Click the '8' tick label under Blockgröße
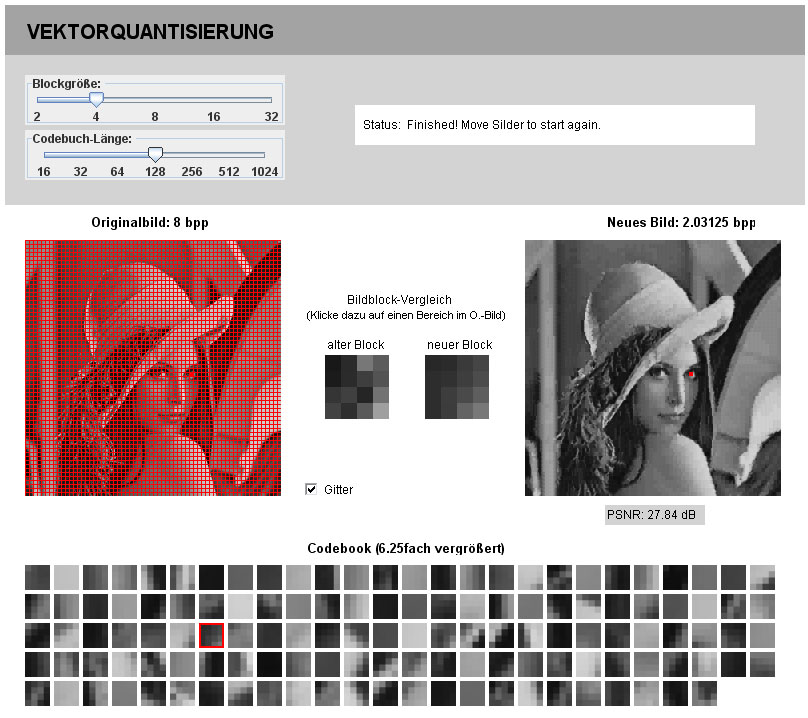 pos(155,117)
